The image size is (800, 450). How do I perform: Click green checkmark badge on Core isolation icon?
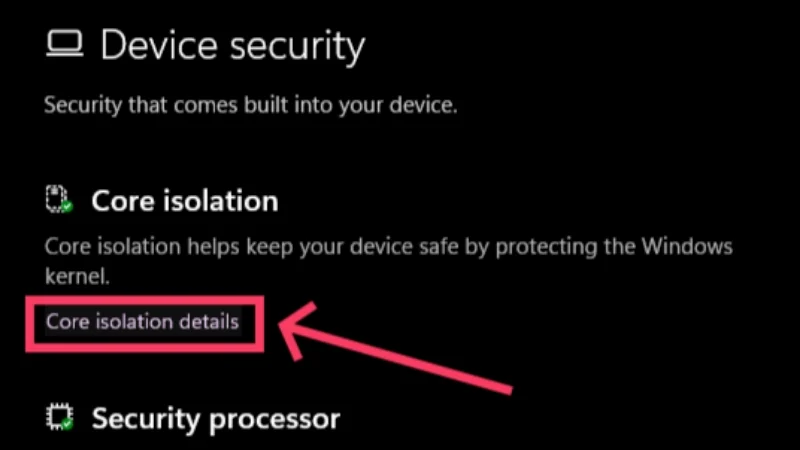pos(67,207)
